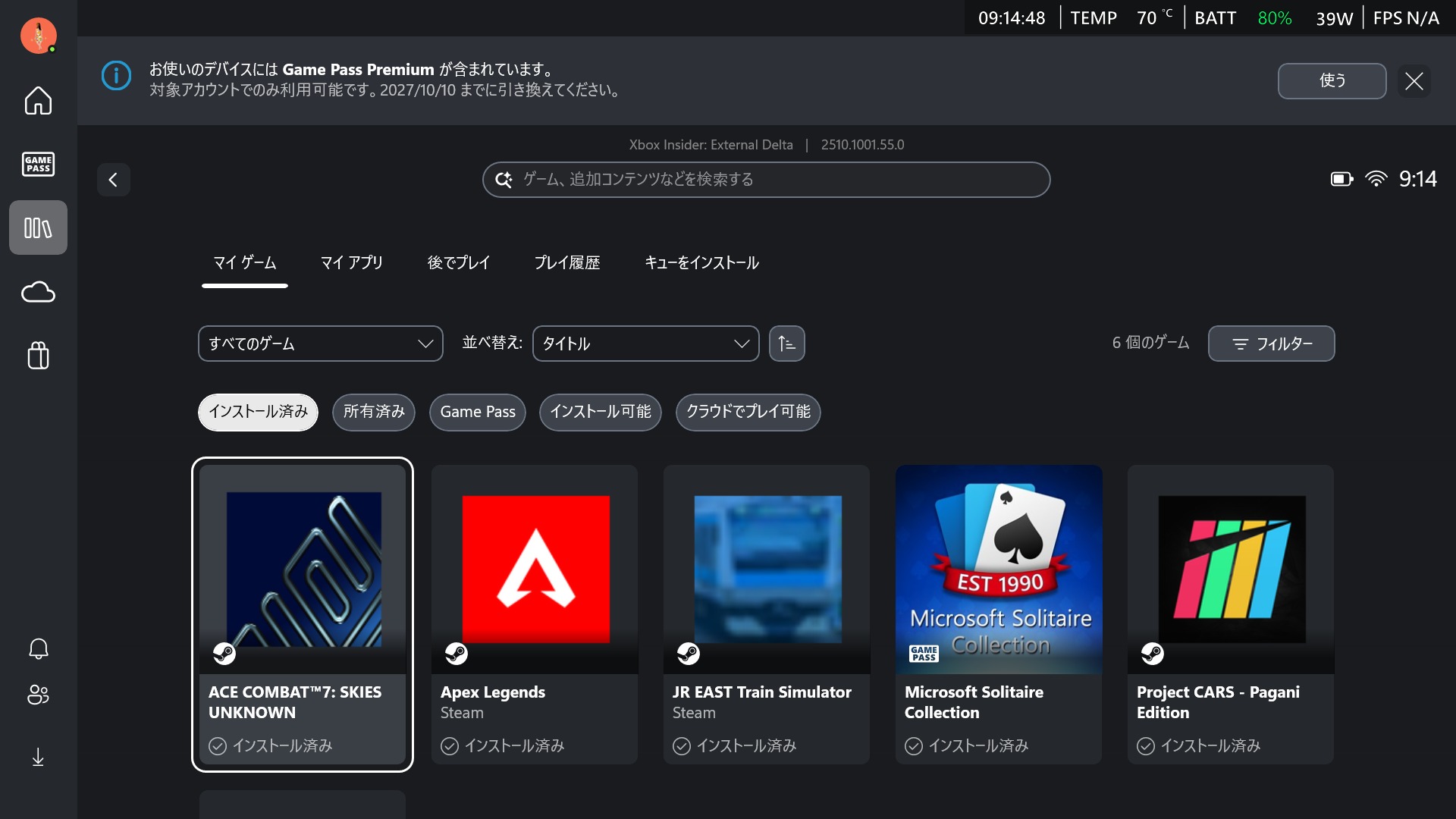
Task: Open the downloads arrow icon
Action: (x=38, y=757)
